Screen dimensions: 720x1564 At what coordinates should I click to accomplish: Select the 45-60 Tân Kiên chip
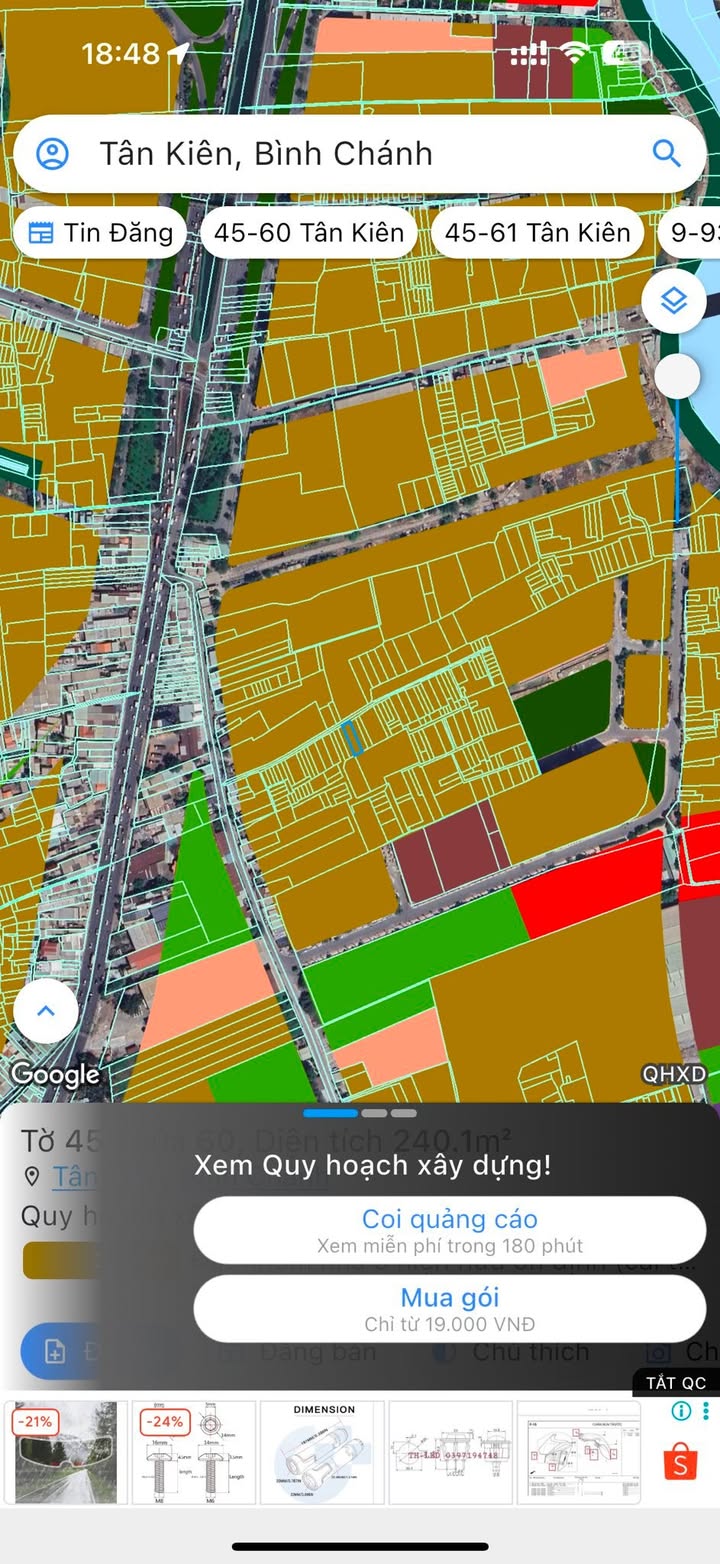pyautogui.click(x=309, y=233)
